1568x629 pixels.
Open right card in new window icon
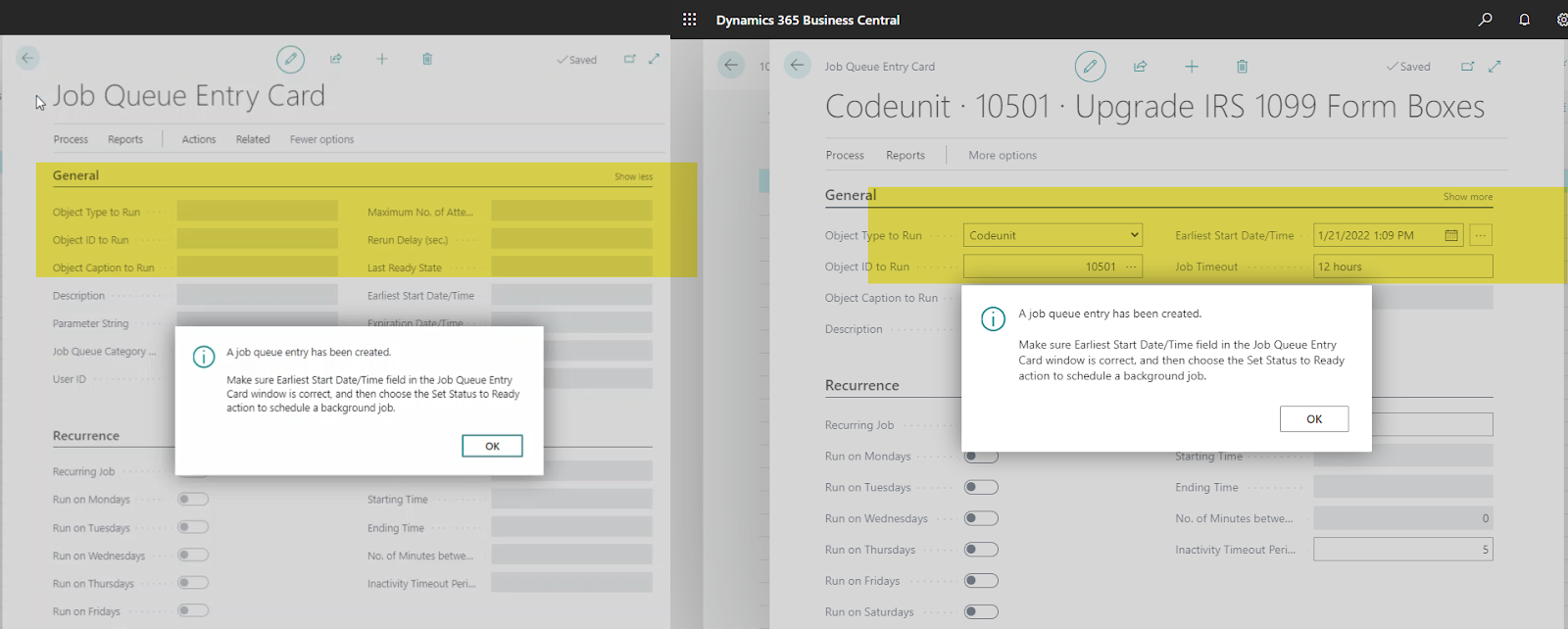coord(1467,67)
